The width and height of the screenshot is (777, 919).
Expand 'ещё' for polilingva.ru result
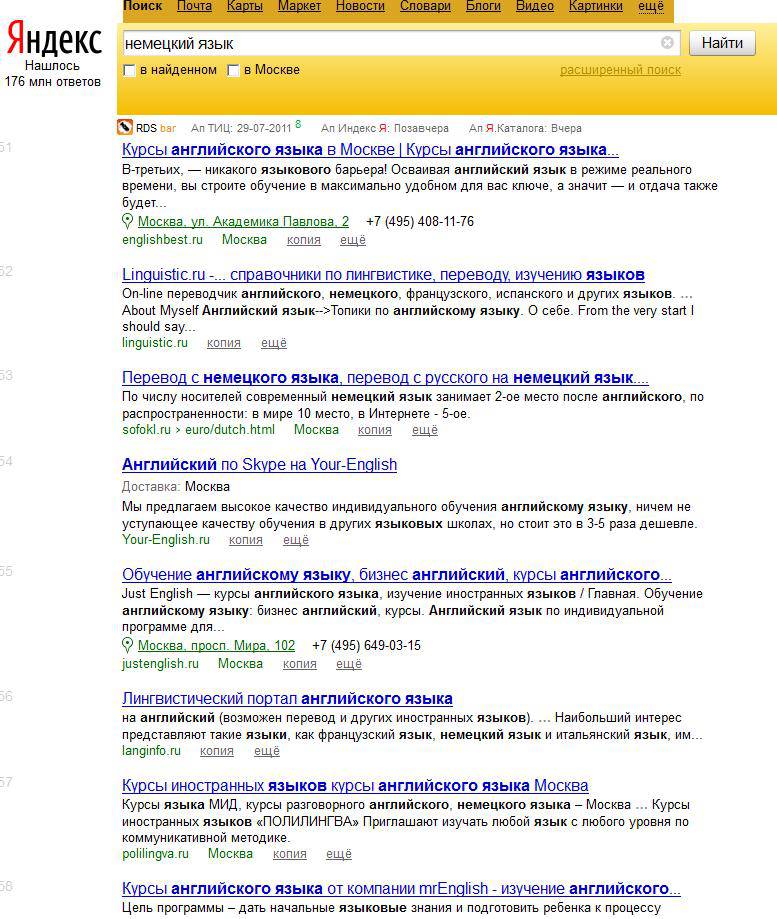[x=339, y=854]
